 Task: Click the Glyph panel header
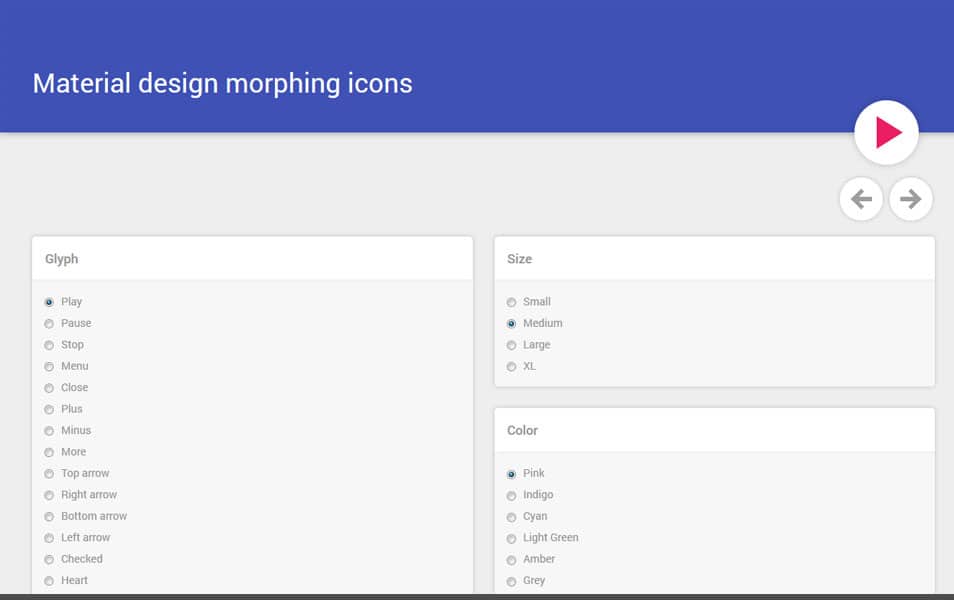point(60,258)
